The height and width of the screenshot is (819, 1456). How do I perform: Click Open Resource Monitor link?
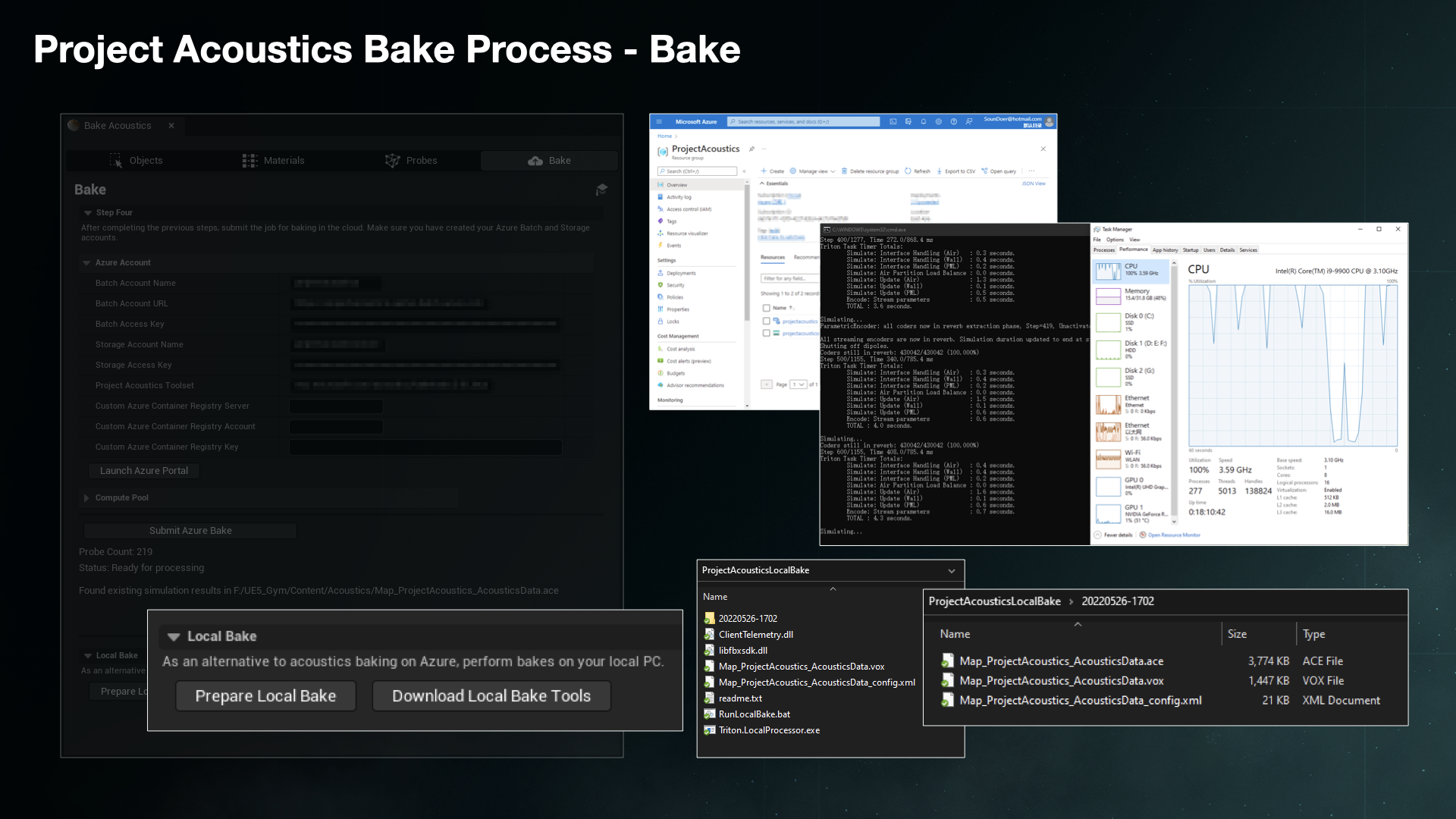(1170, 535)
